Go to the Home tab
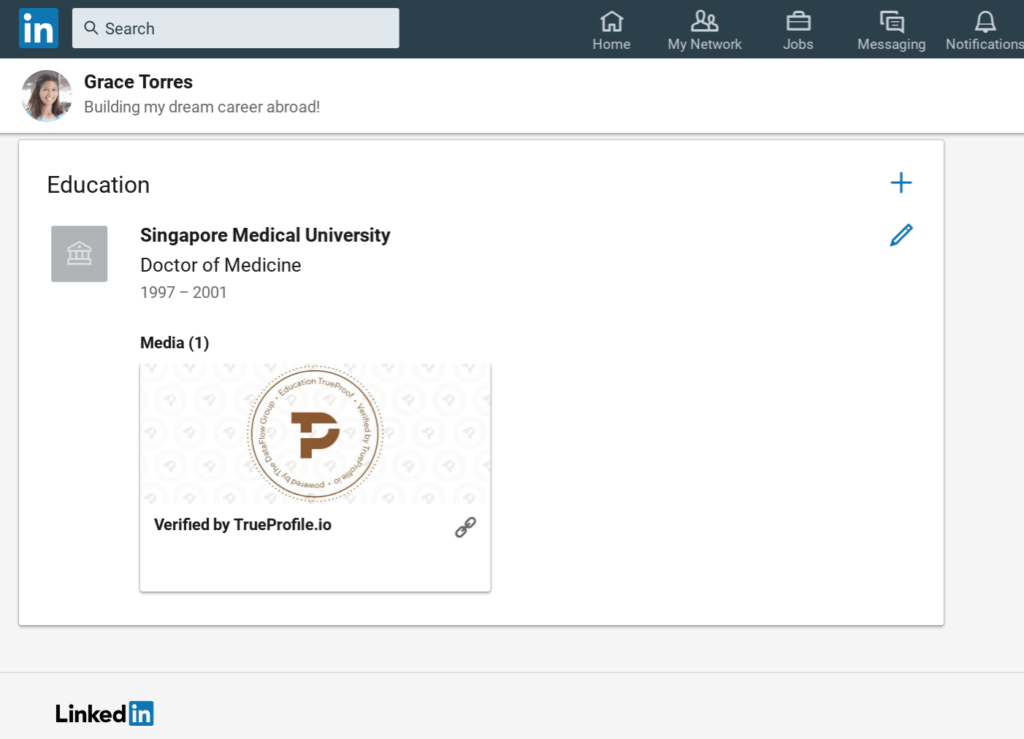1024x739 pixels. click(x=611, y=31)
